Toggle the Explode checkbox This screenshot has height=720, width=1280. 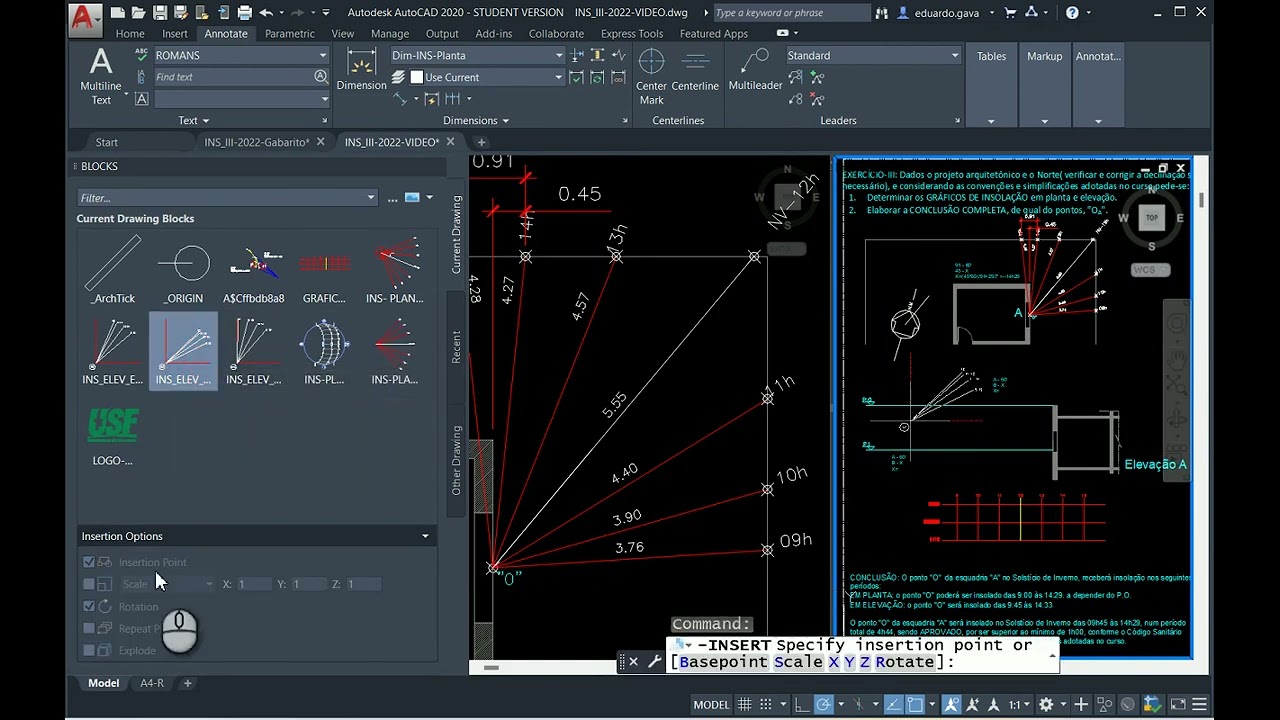tap(89, 650)
